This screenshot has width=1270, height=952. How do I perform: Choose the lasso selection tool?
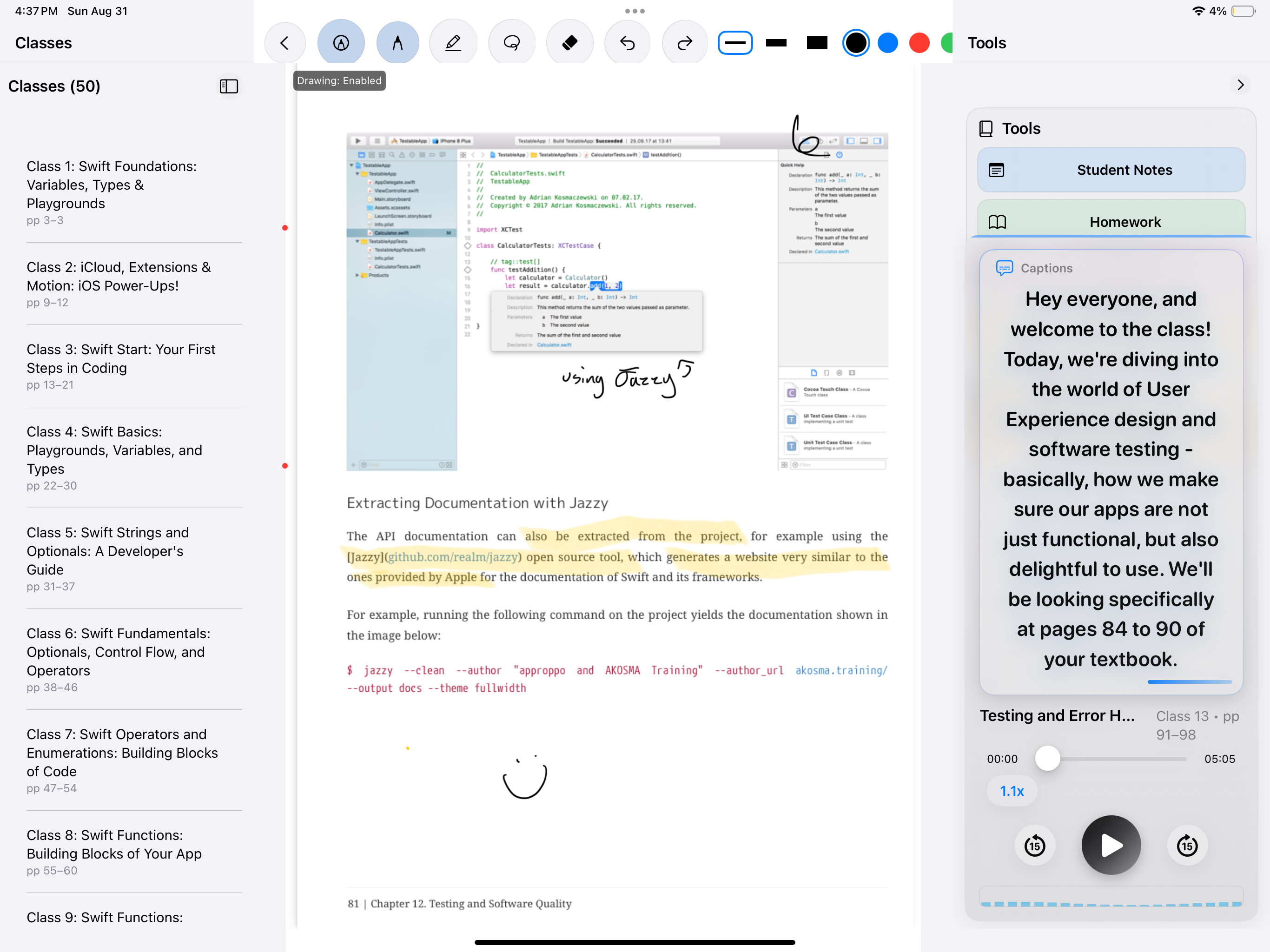pyautogui.click(x=511, y=43)
